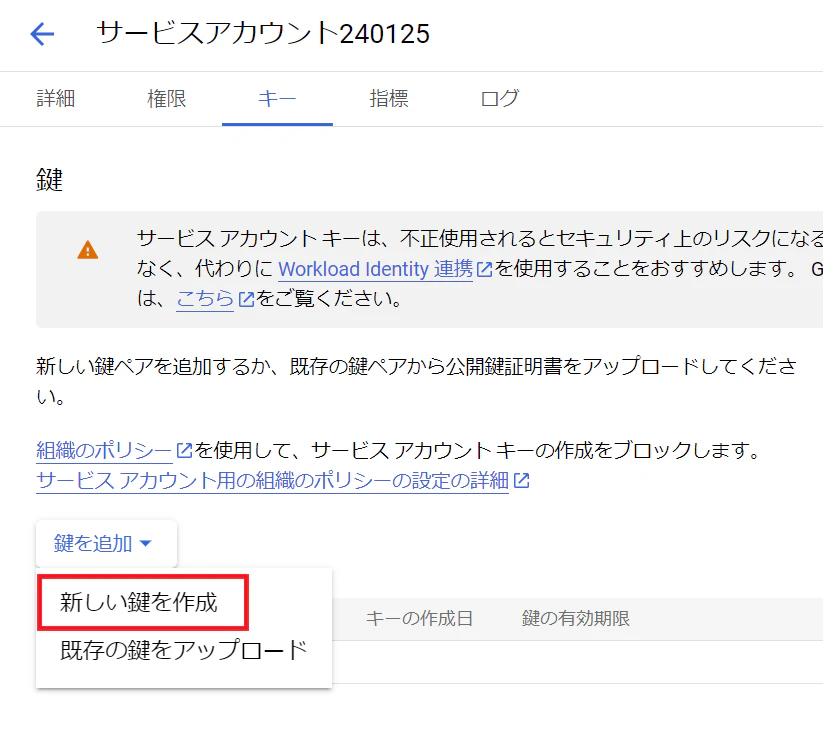823x731 pixels.
Task: Click external-link icon after Workload Identity 連携
Action: click(484, 270)
